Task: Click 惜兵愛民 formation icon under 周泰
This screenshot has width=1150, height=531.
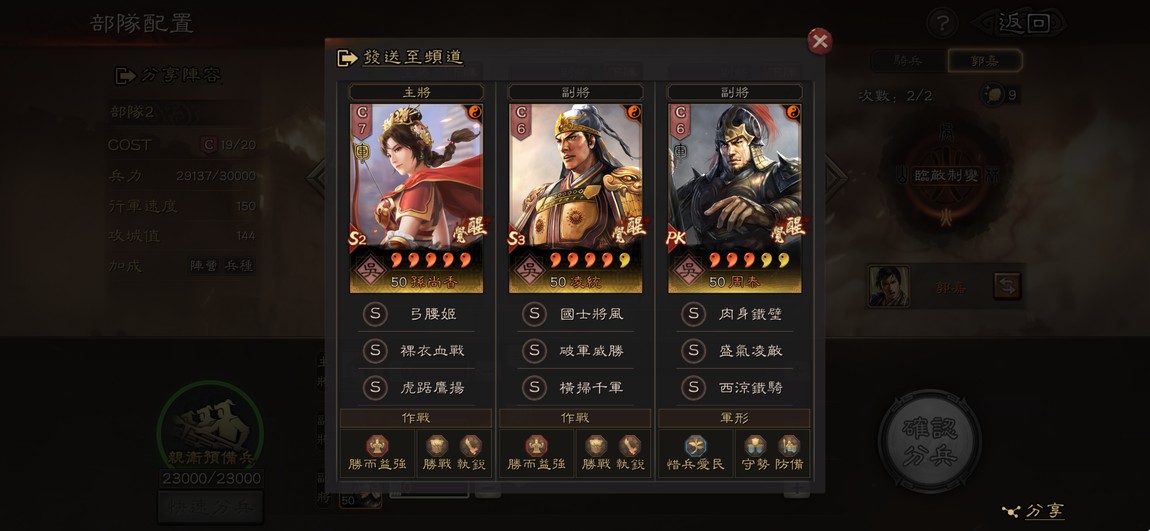Action: click(695, 446)
